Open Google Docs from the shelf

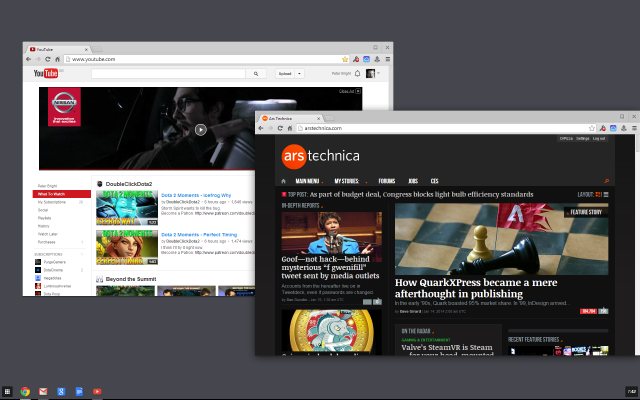tap(79, 391)
